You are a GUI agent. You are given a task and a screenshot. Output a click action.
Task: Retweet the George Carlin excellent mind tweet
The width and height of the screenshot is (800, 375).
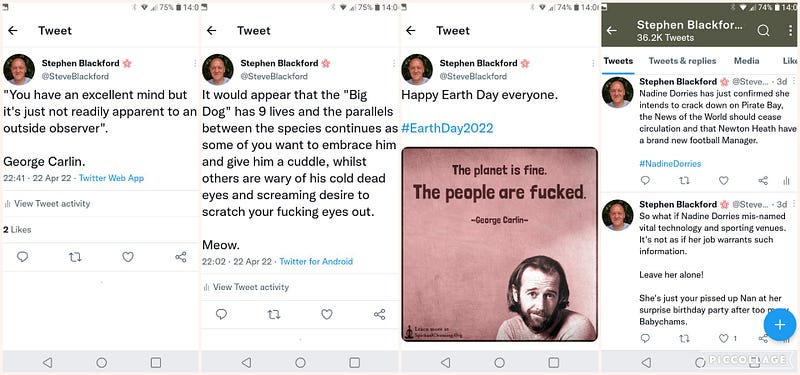(75, 257)
